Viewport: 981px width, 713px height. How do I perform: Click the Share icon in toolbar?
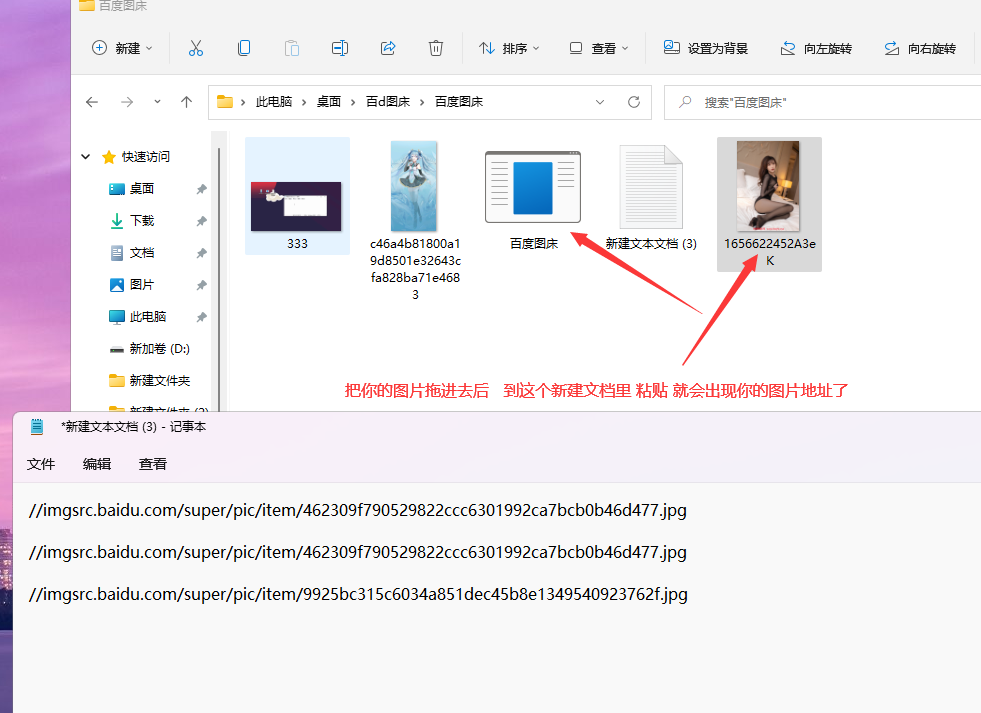click(388, 48)
